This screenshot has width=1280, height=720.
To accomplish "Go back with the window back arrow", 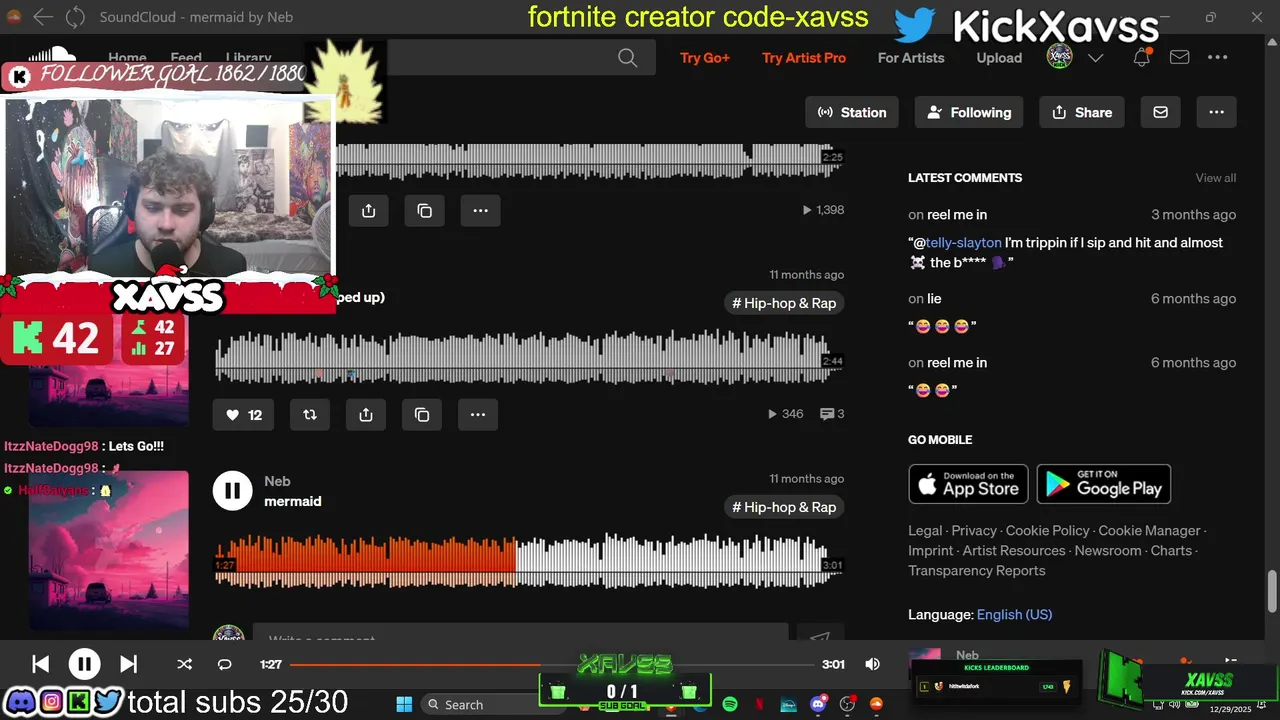I will (42, 17).
